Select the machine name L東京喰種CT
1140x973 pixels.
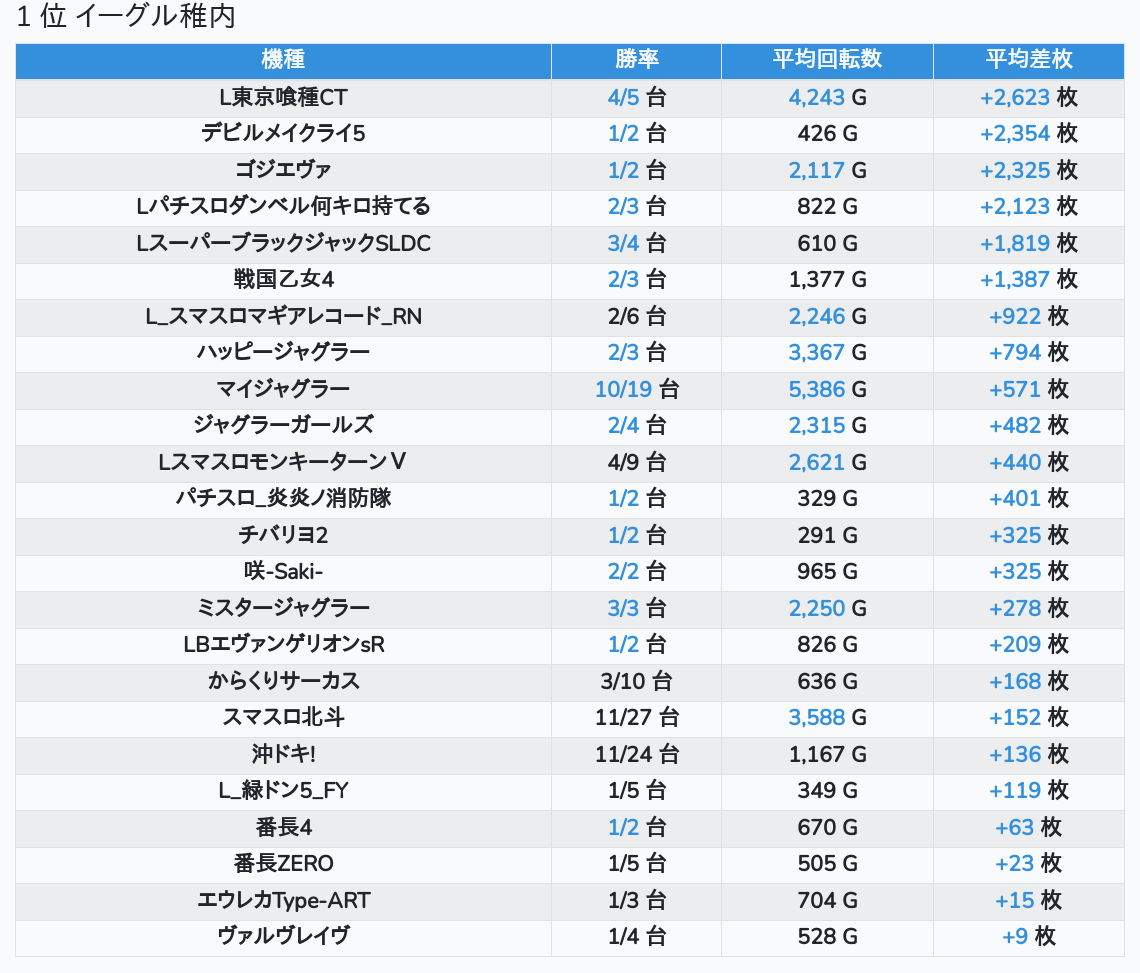click(283, 97)
